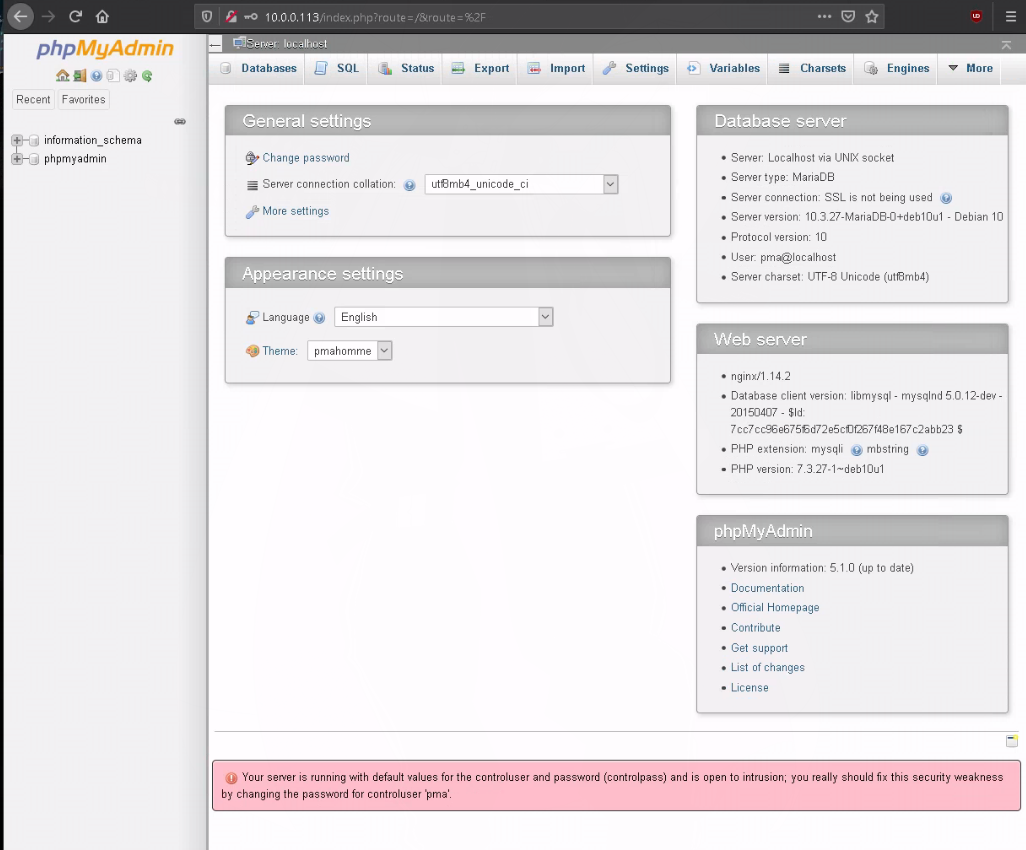
Task: Open the Engines tab
Action: pyautogui.click(x=896, y=68)
